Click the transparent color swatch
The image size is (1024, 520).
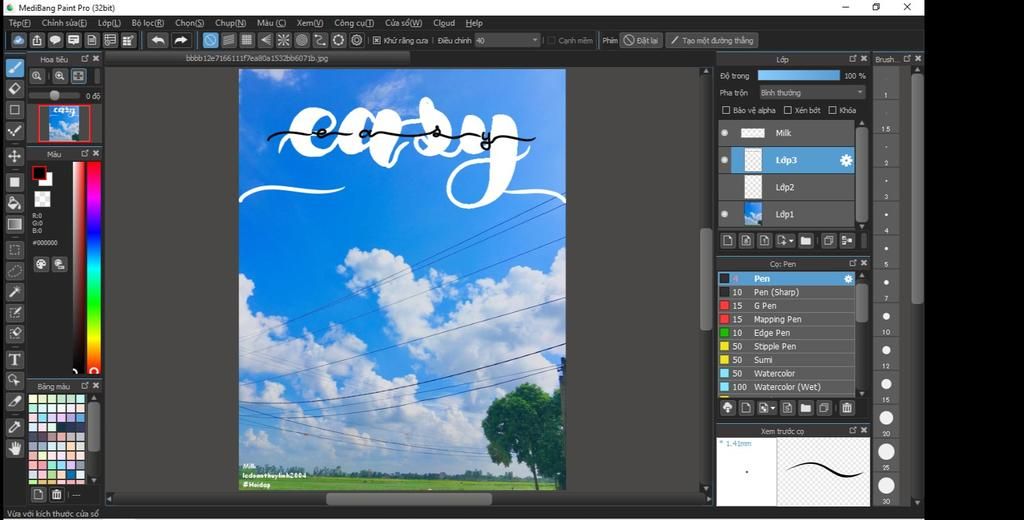coord(42,198)
